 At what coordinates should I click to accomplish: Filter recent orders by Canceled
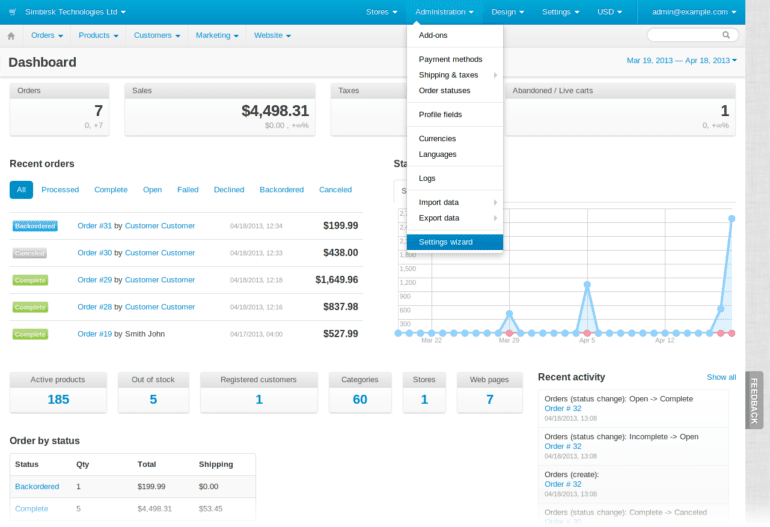pyautogui.click(x=335, y=190)
